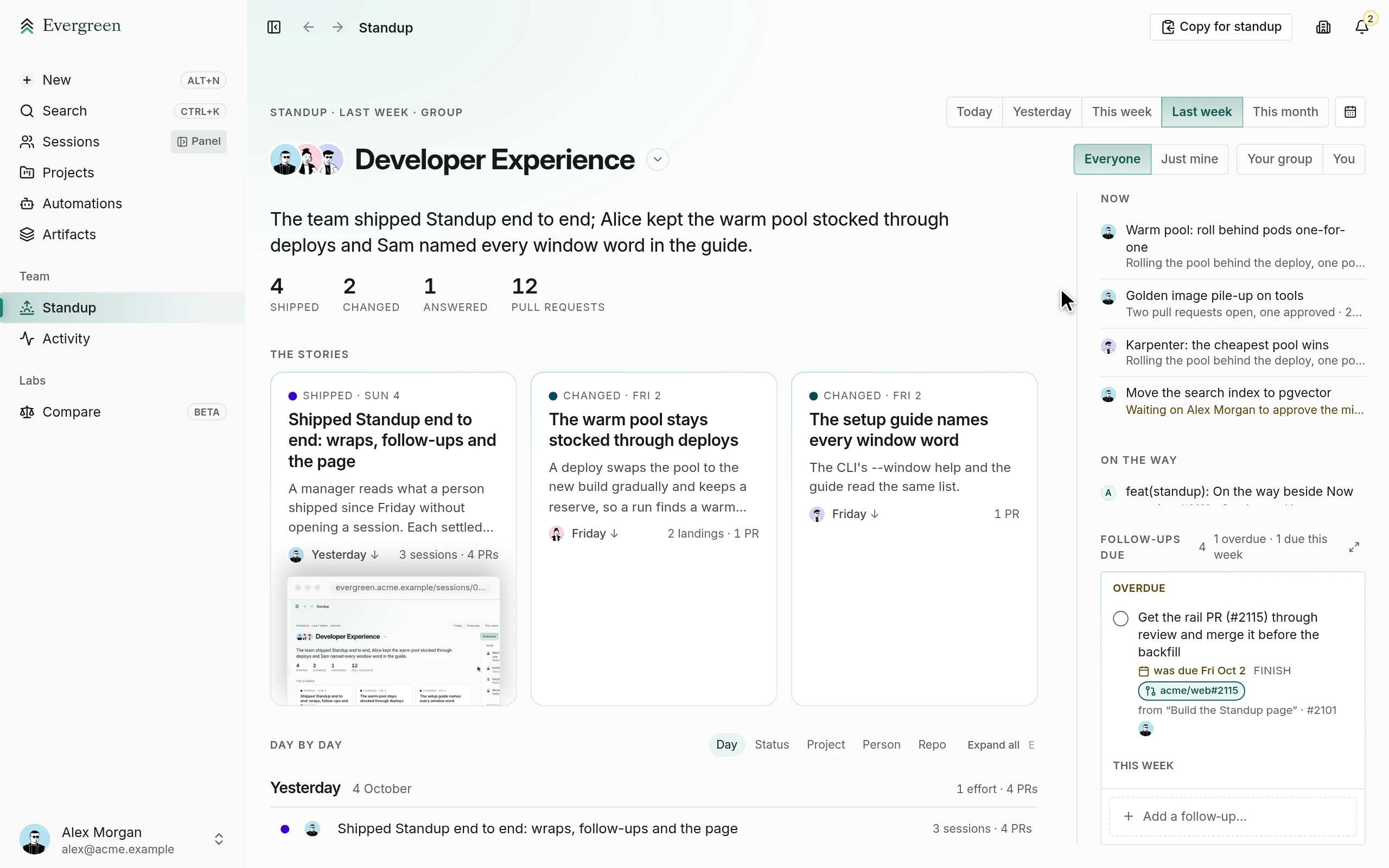Switch to the Your group scope
The height and width of the screenshot is (868, 1389).
1279,159
